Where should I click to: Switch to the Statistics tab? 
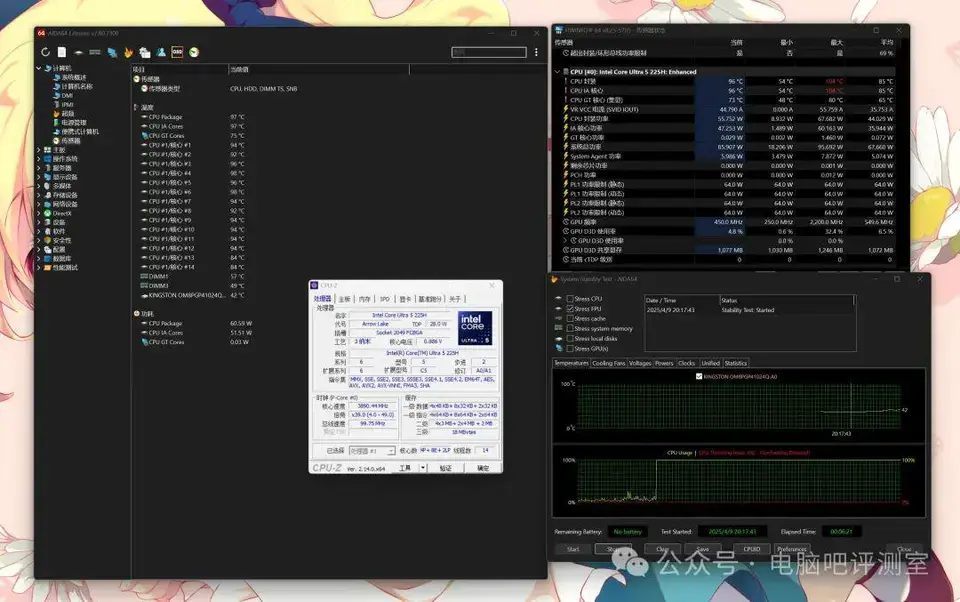(736, 363)
